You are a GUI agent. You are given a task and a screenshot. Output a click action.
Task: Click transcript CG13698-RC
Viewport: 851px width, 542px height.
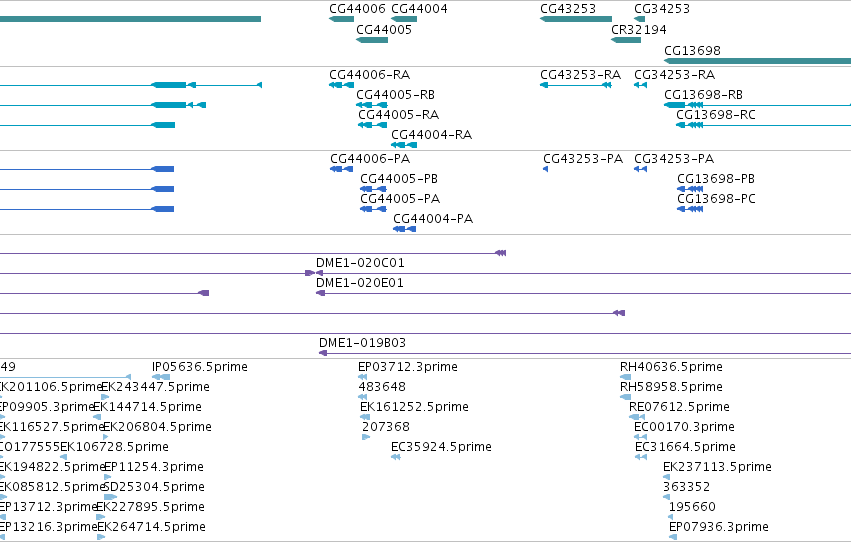(715, 114)
